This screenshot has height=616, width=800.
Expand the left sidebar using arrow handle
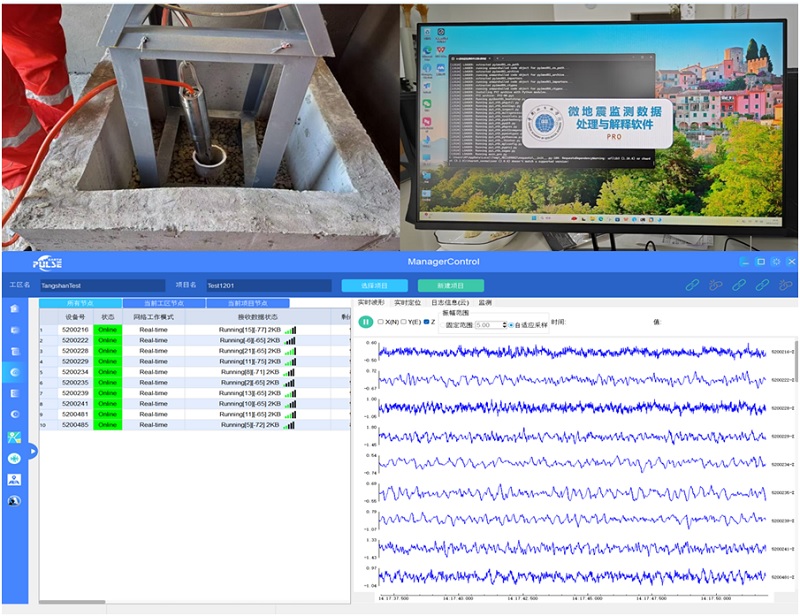click(x=32, y=451)
